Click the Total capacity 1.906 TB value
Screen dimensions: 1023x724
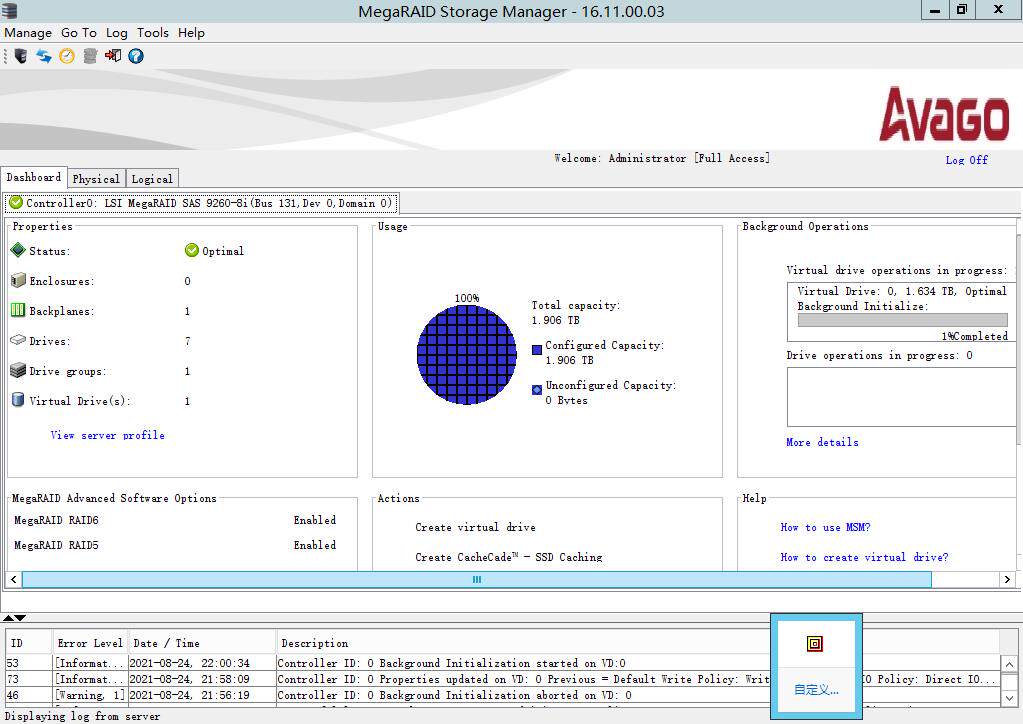click(555, 320)
